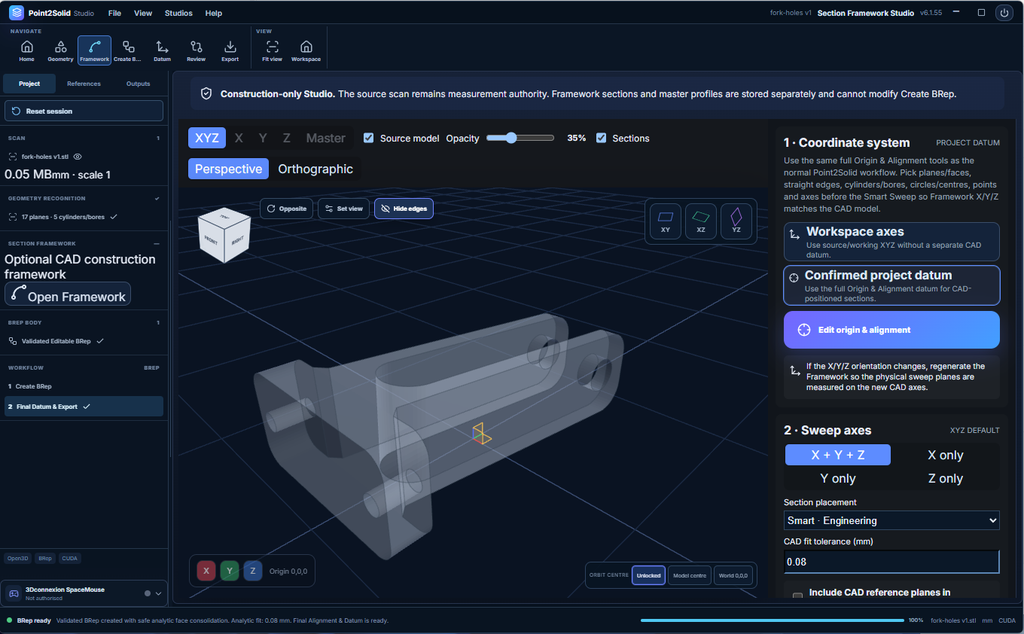This screenshot has height=634, width=1024.
Task: Toggle the Hide edges button
Action: [x=404, y=208]
